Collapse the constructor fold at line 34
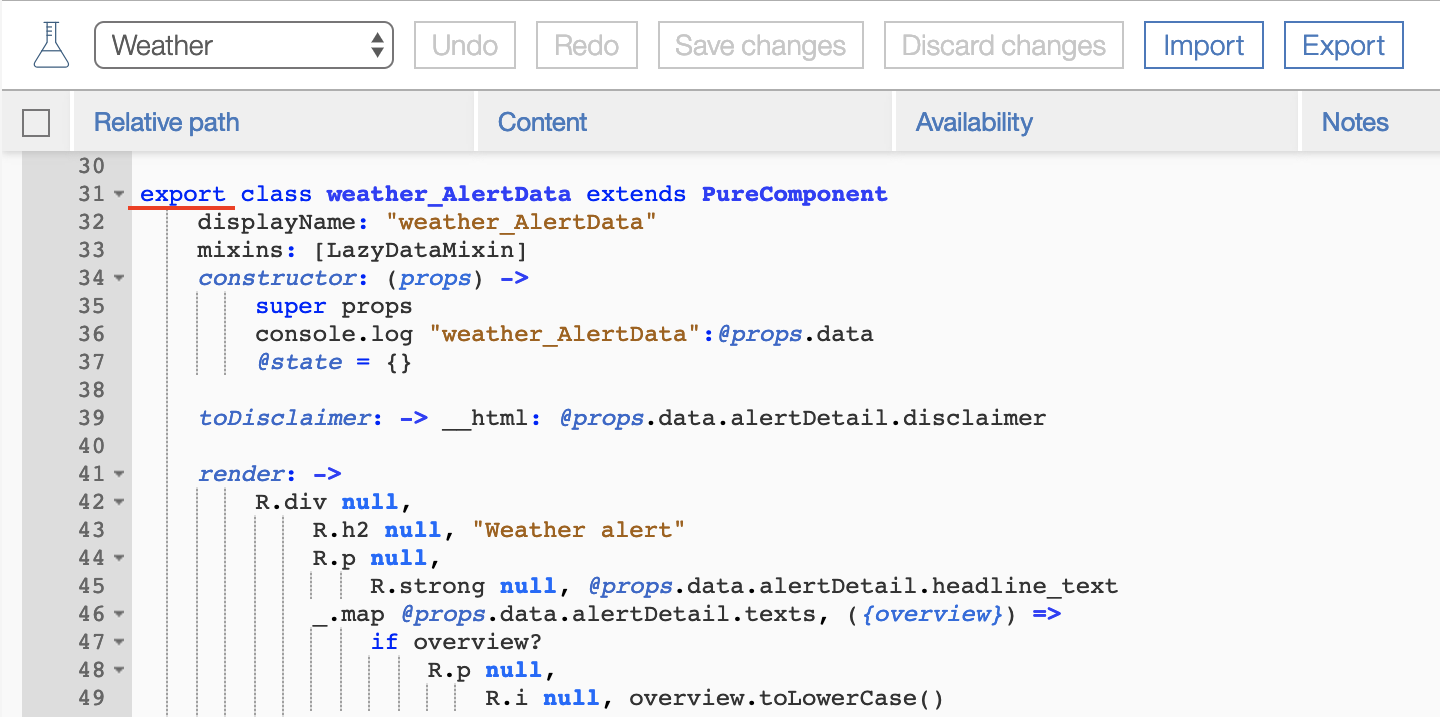 [119, 278]
